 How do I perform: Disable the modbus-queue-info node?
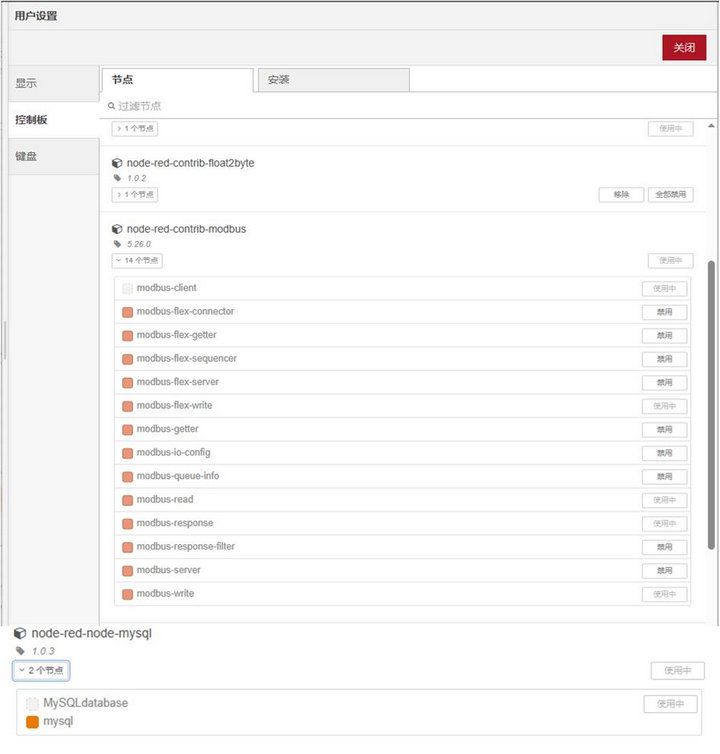tap(664, 477)
